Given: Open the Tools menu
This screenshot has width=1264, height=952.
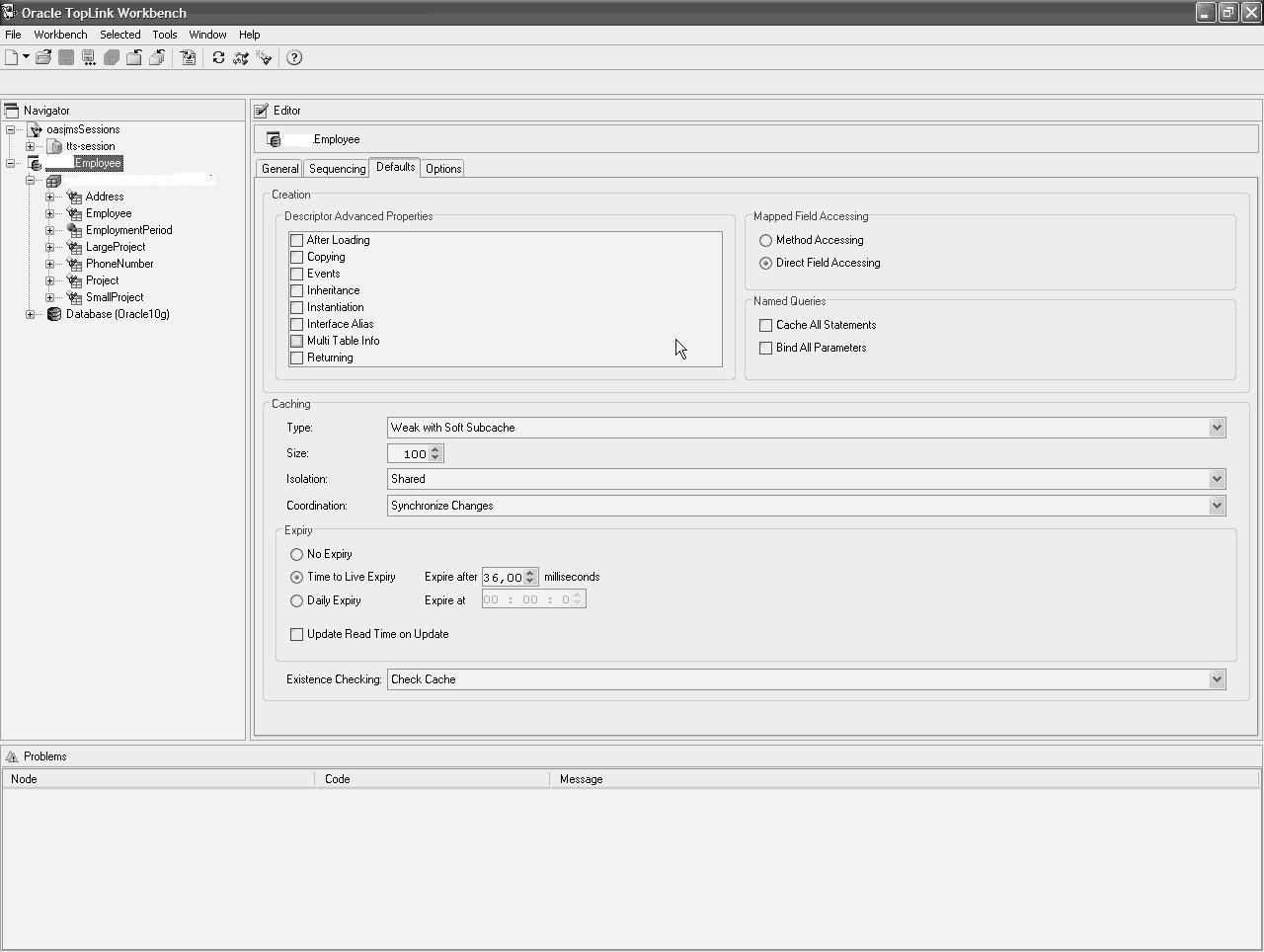Looking at the screenshot, I should 165,35.
